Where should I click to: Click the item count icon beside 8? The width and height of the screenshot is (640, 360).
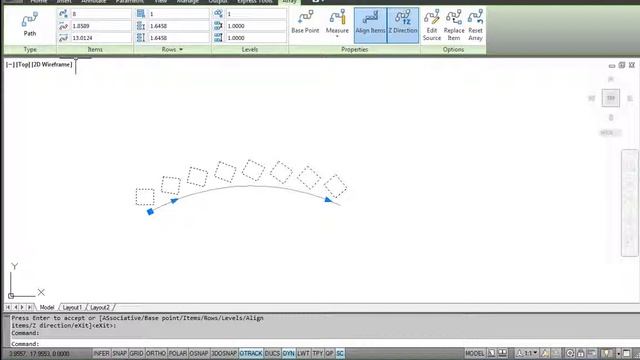tap(63, 14)
